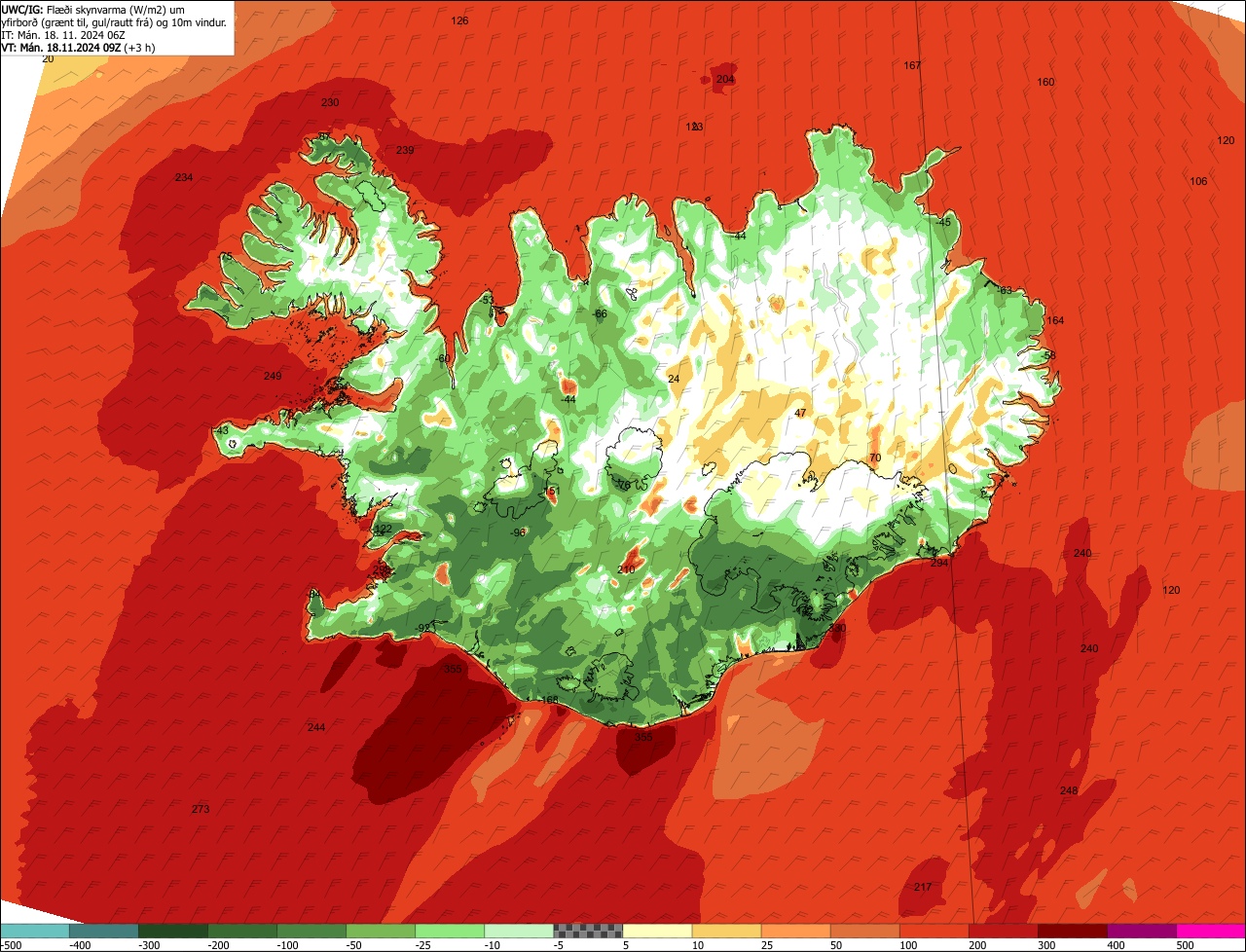This screenshot has height=952, width=1246.
Task: Click the south coast value 168
Action: [x=550, y=700]
